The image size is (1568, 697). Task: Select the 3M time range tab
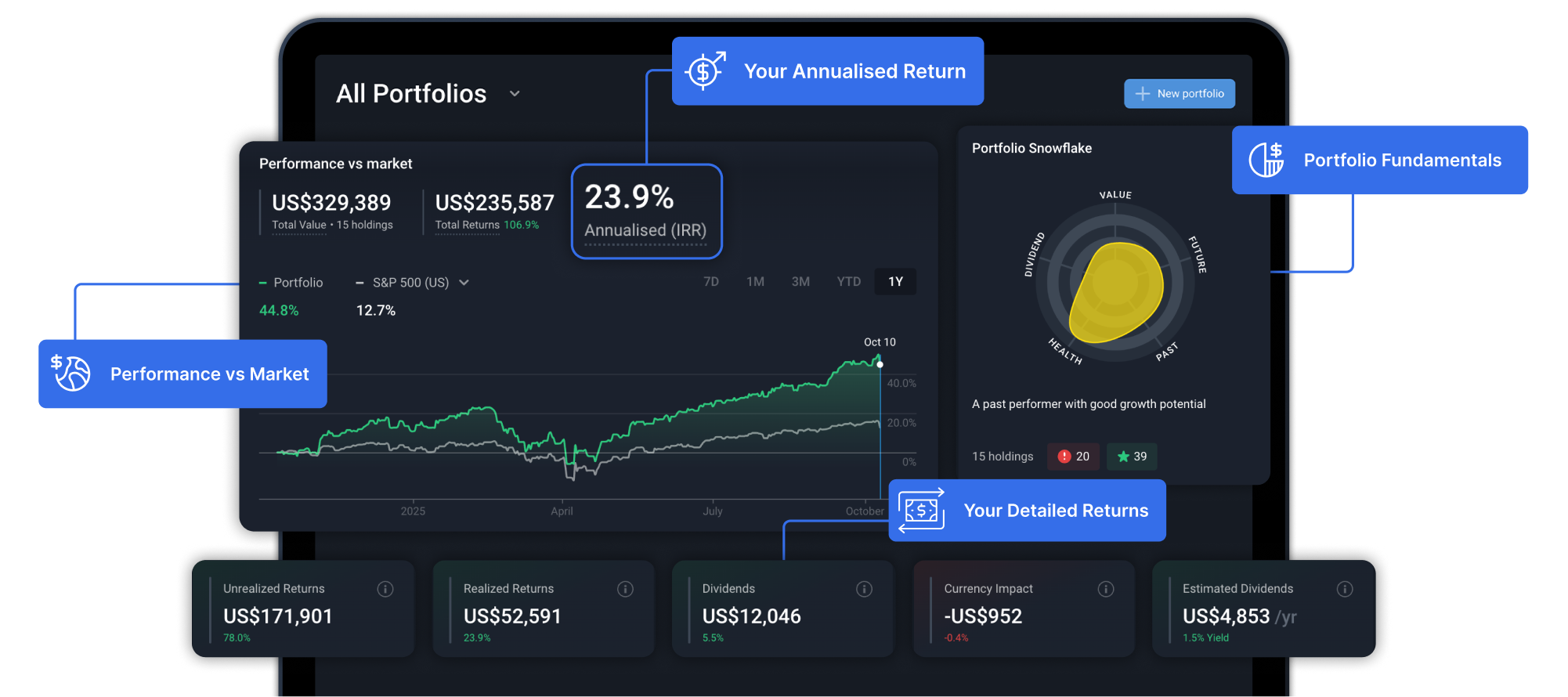(800, 282)
